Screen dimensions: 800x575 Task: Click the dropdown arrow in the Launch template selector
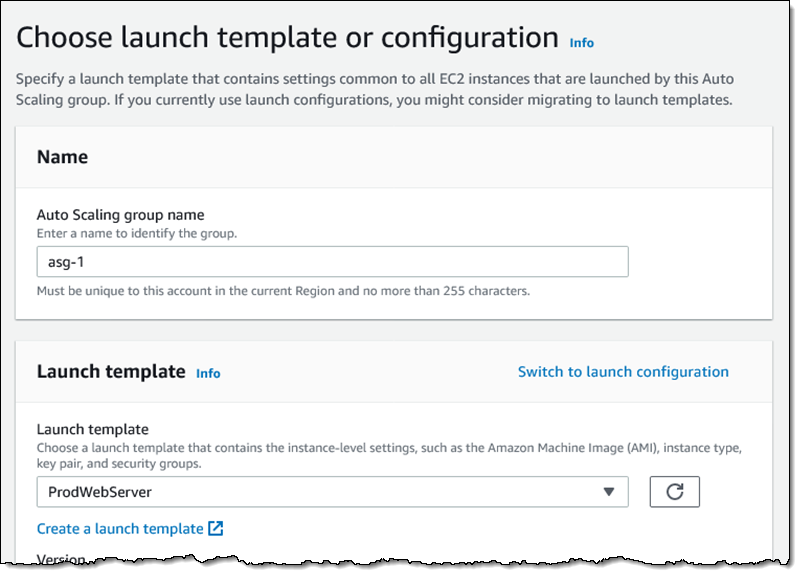(608, 492)
